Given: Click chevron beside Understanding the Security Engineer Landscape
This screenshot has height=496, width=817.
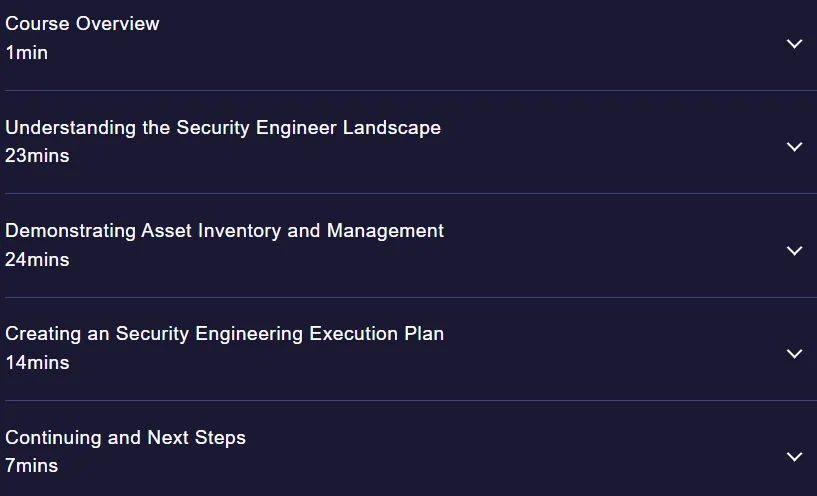Looking at the screenshot, I should click(x=794, y=147).
